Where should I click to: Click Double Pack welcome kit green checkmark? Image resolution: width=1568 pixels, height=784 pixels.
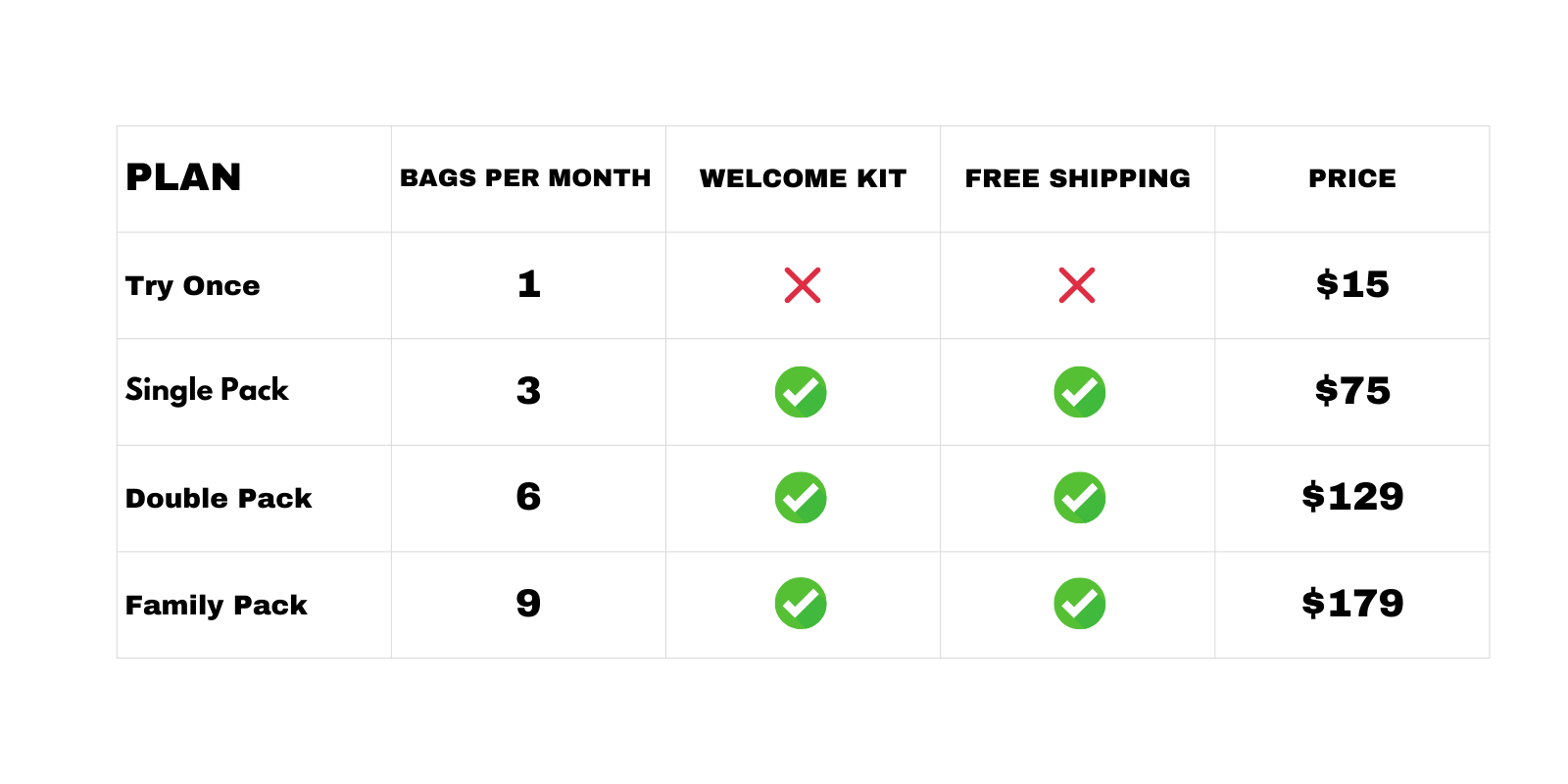pyautogui.click(x=801, y=498)
